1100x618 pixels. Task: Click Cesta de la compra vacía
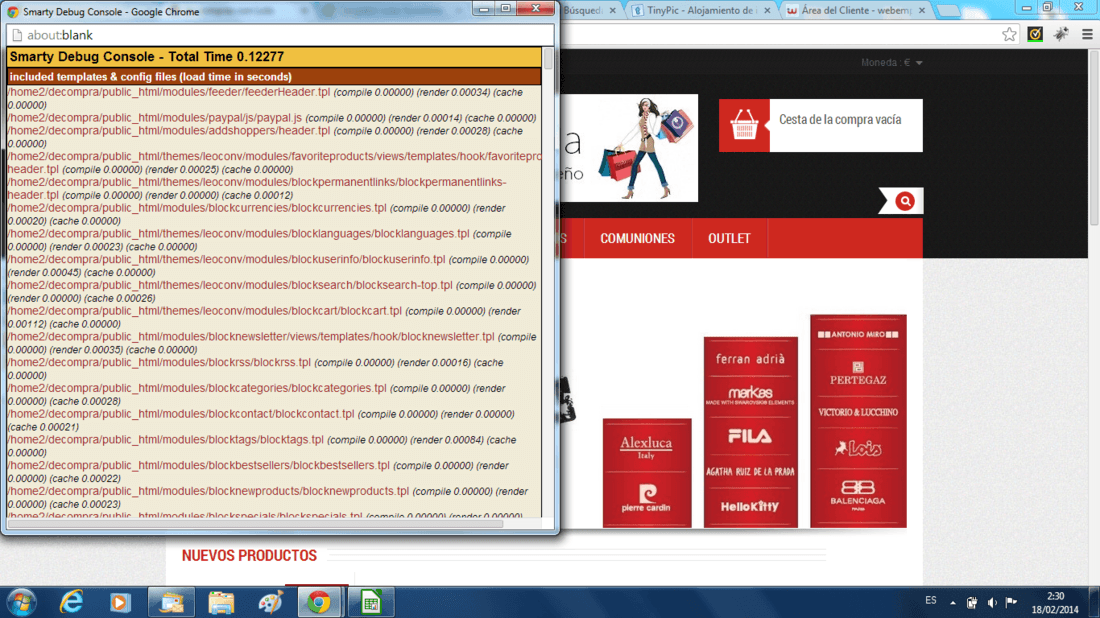[840, 120]
